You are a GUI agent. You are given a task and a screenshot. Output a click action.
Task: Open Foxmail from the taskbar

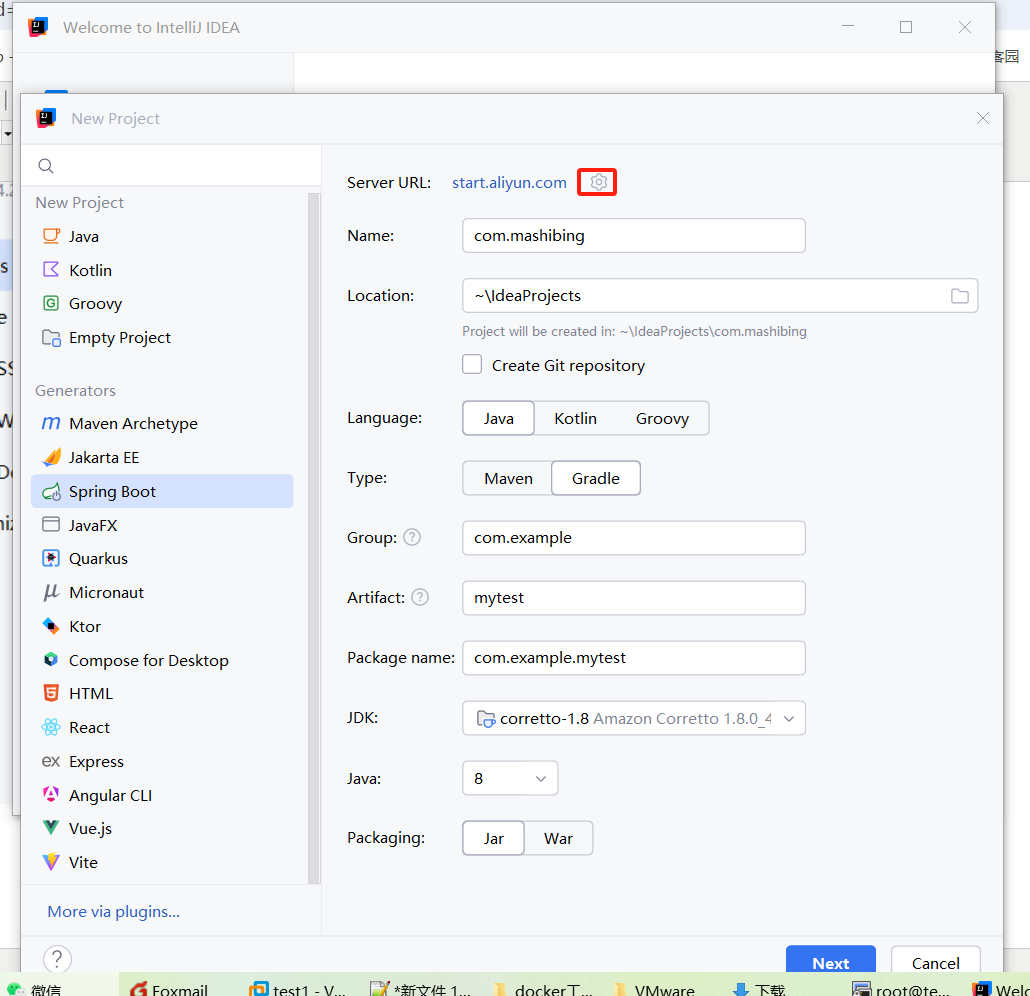tap(169, 989)
